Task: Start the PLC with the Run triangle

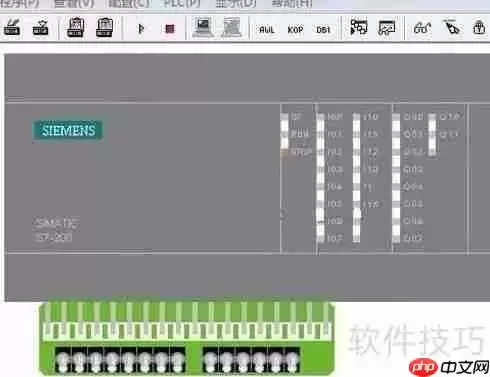Action: click(141, 29)
